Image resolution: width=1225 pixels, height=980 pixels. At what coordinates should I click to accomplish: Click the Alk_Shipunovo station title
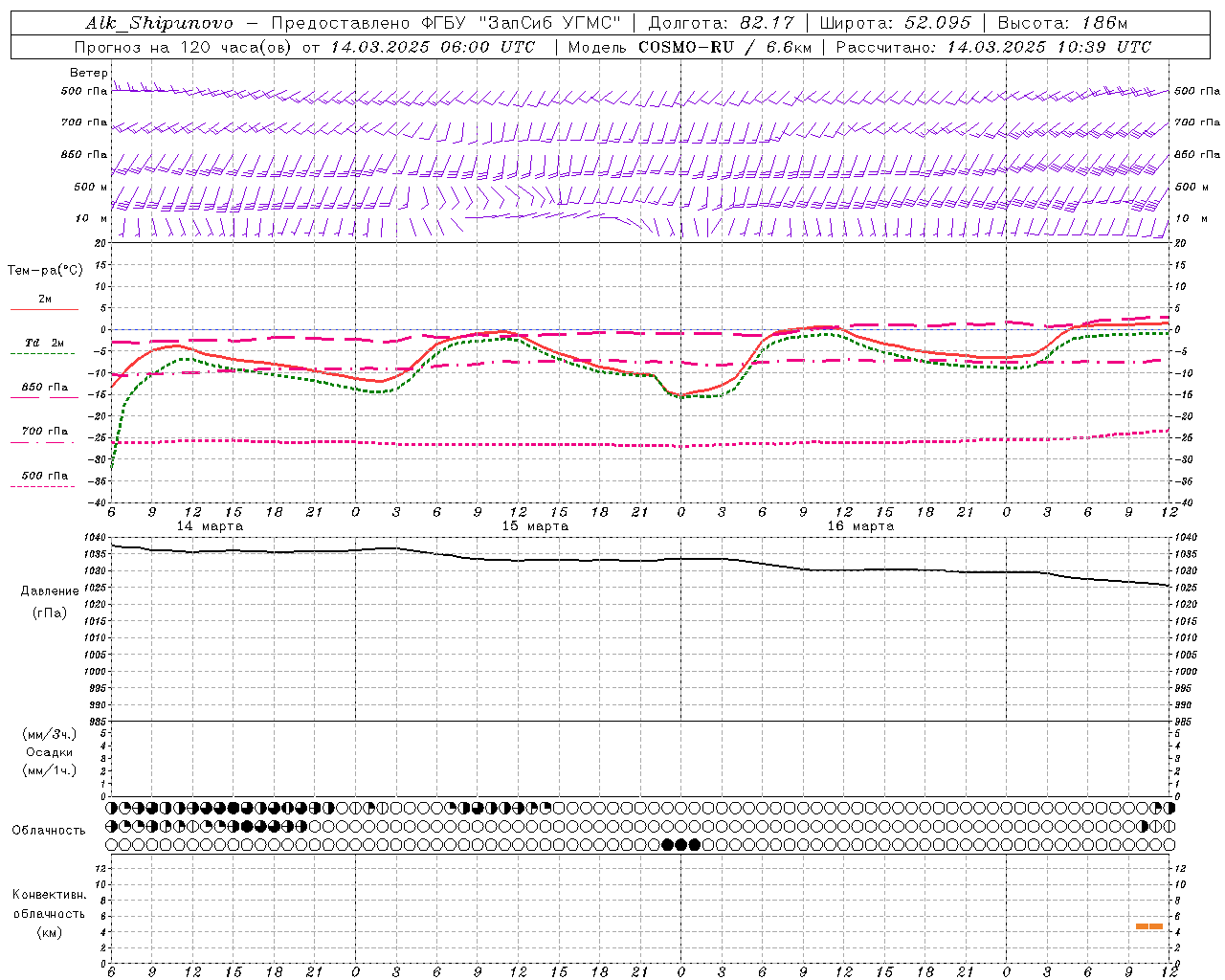[x=159, y=23]
